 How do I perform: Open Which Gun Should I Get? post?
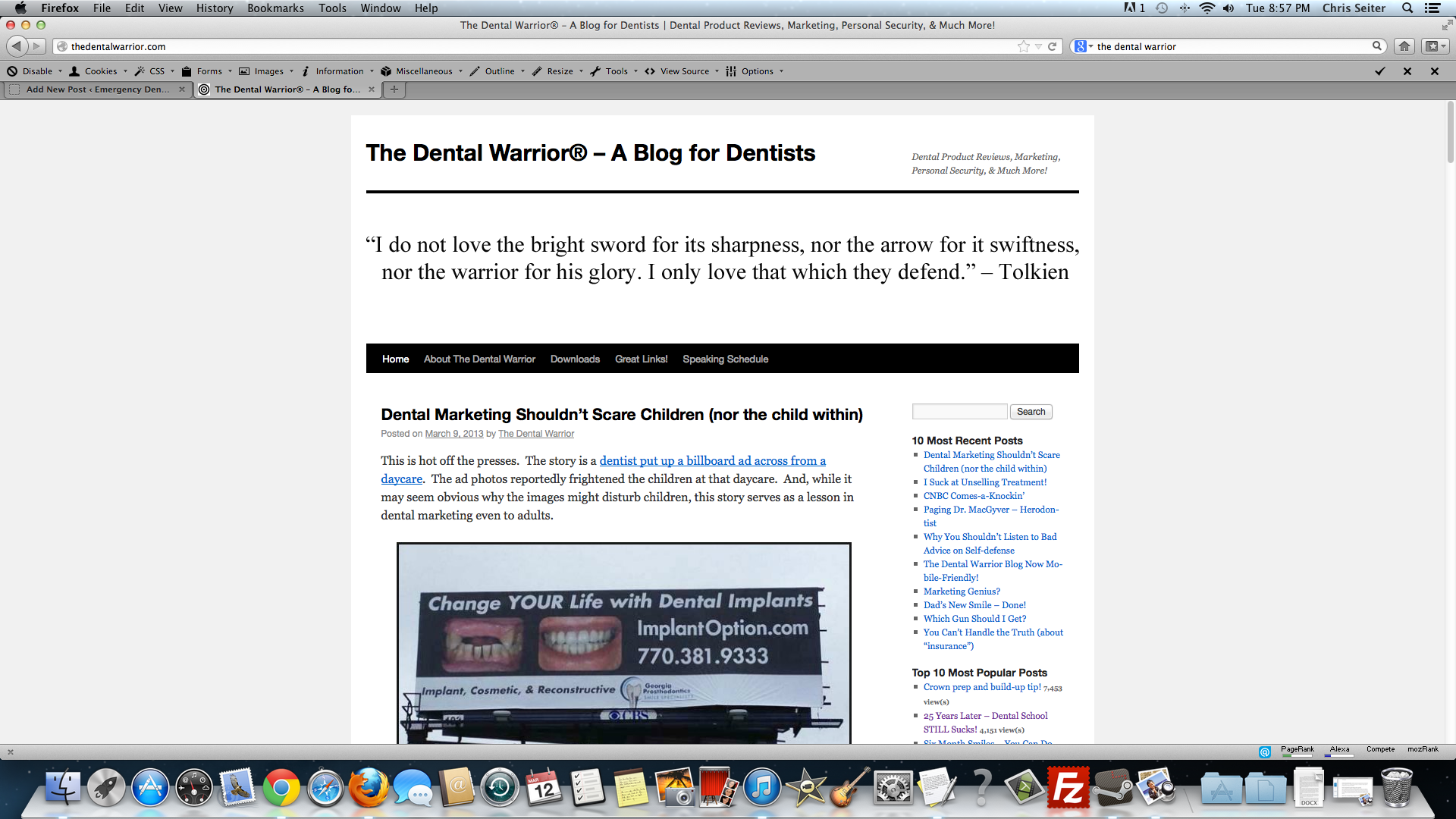(974, 619)
